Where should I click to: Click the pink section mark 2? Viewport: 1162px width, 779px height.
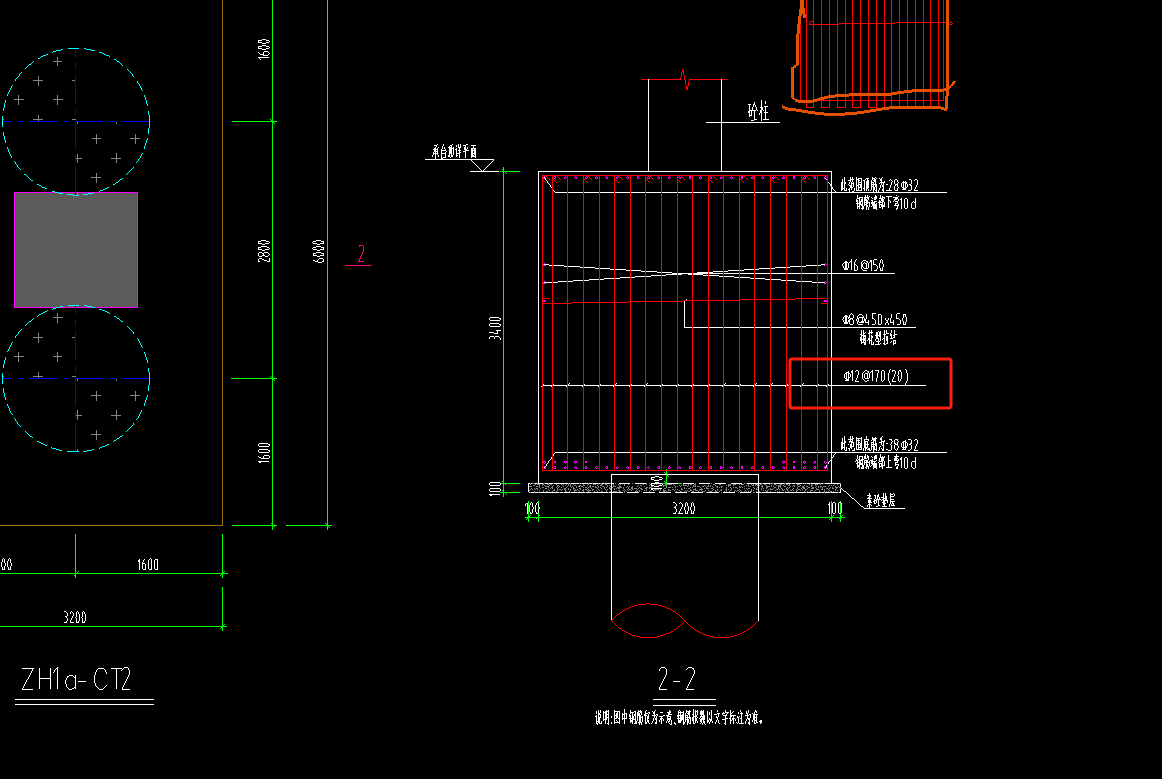click(361, 254)
